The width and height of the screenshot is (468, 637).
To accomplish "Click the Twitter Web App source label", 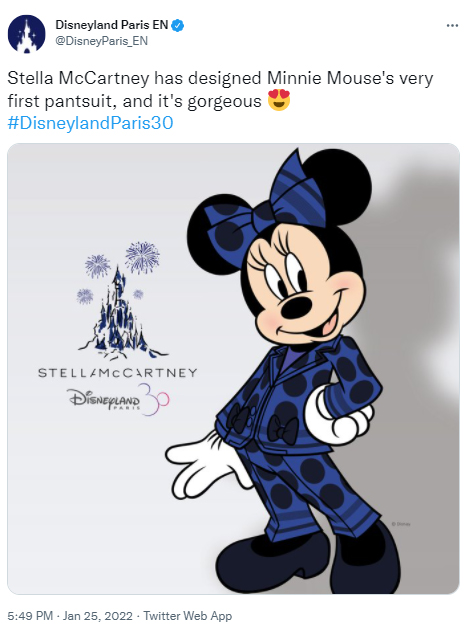I will [187, 616].
